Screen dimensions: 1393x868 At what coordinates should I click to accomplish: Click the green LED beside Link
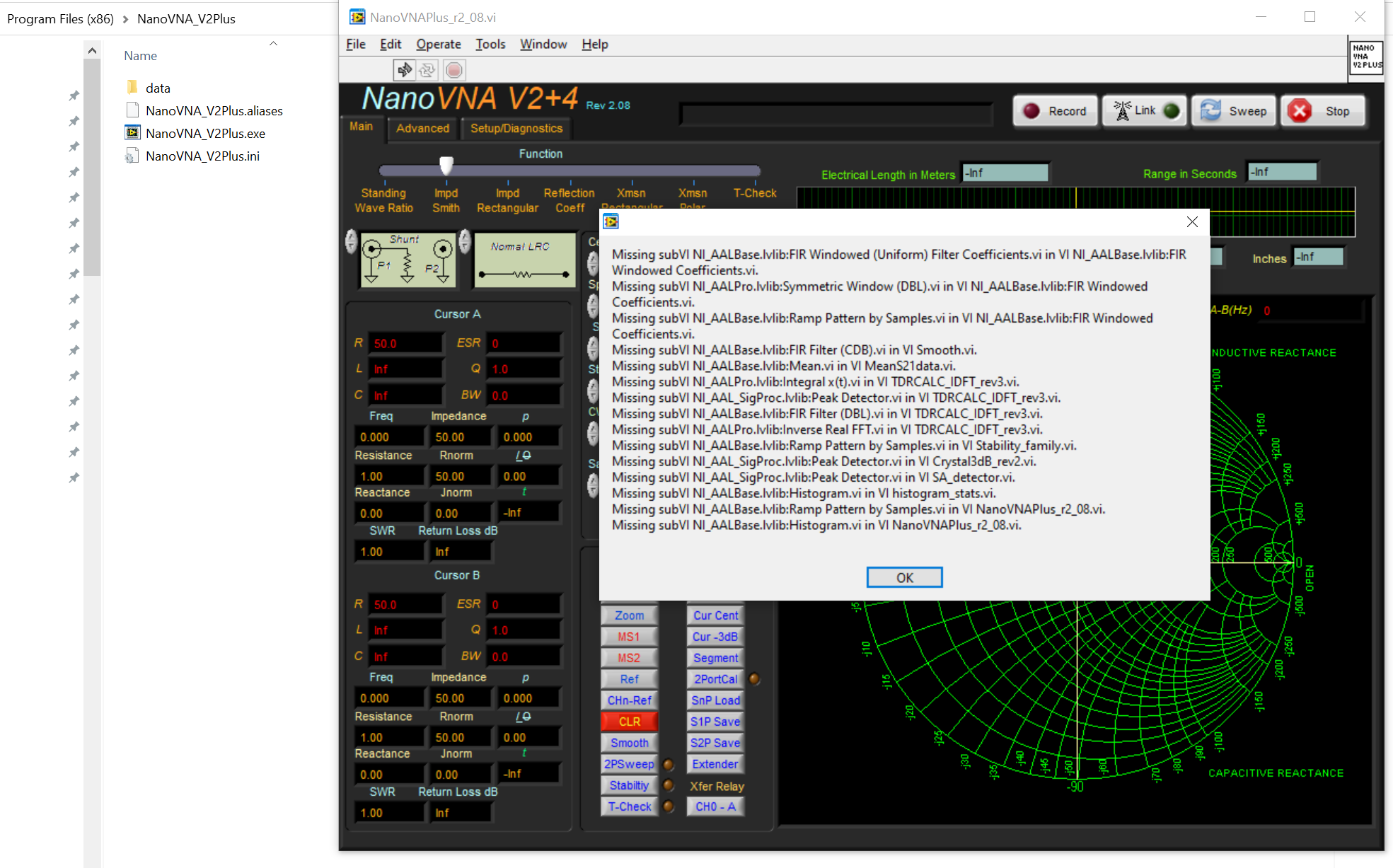click(x=1172, y=111)
